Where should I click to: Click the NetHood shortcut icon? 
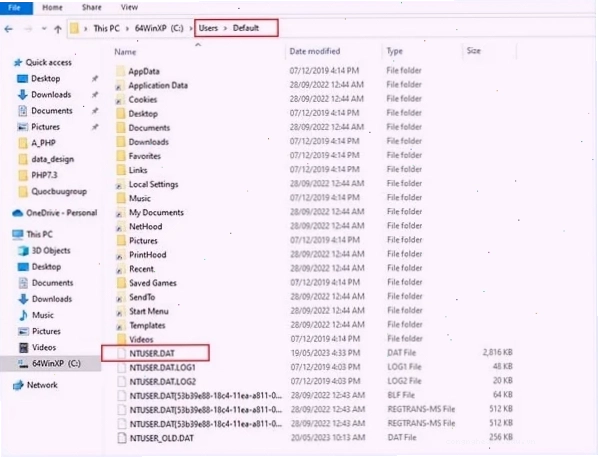pyautogui.click(x=121, y=227)
